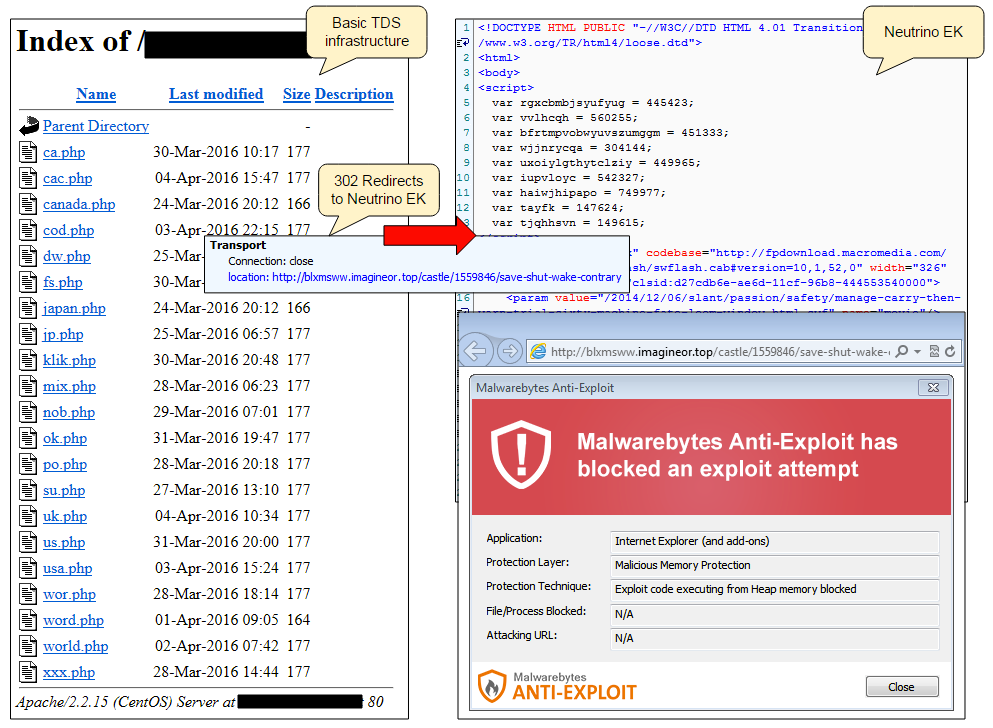Click the browser Forward arrow button
This screenshot has width=993, height=728.
pos(509,351)
